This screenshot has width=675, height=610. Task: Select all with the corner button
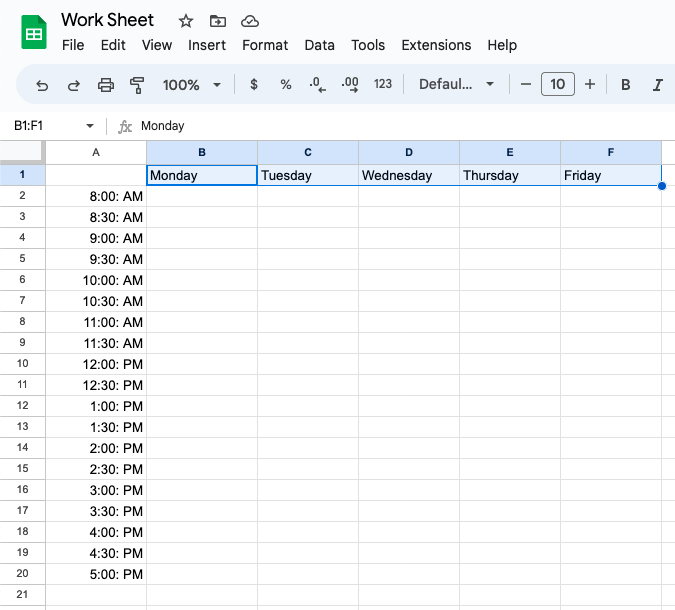pos(22,152)
